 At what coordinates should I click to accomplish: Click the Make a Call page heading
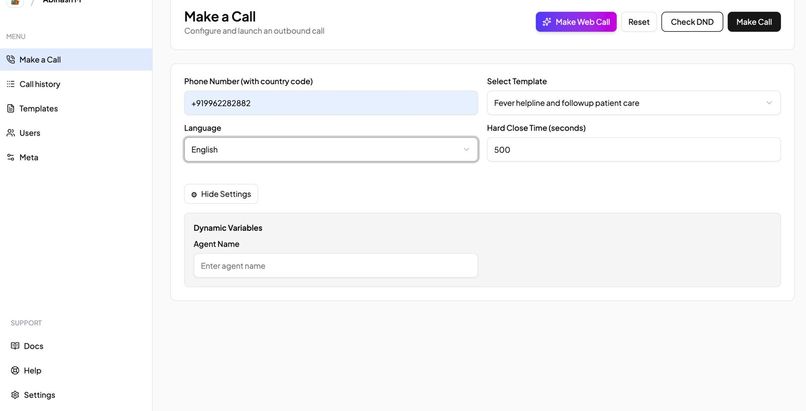point(220,16)
